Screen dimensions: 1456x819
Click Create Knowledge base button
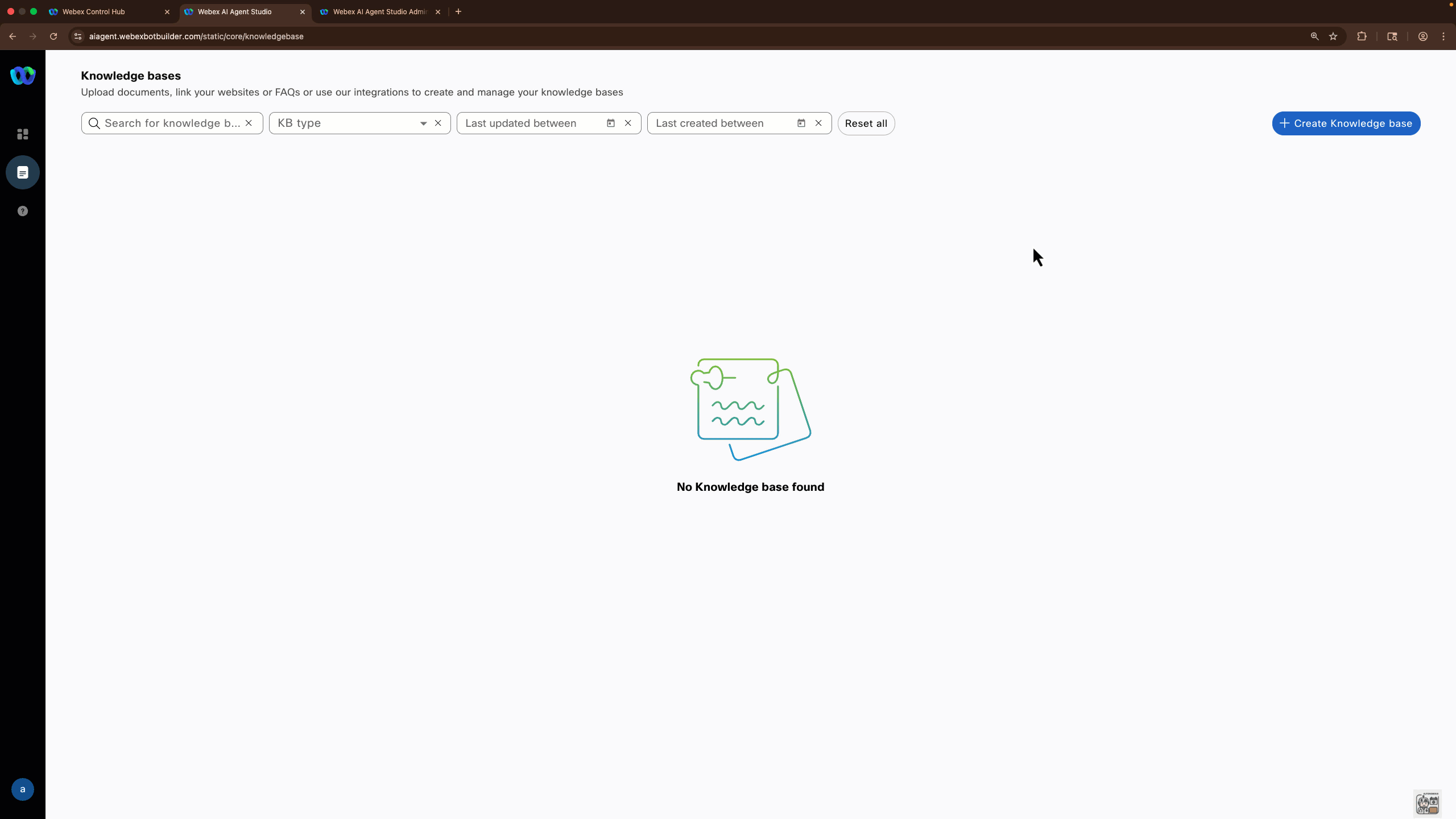(x=1346, y=123)
